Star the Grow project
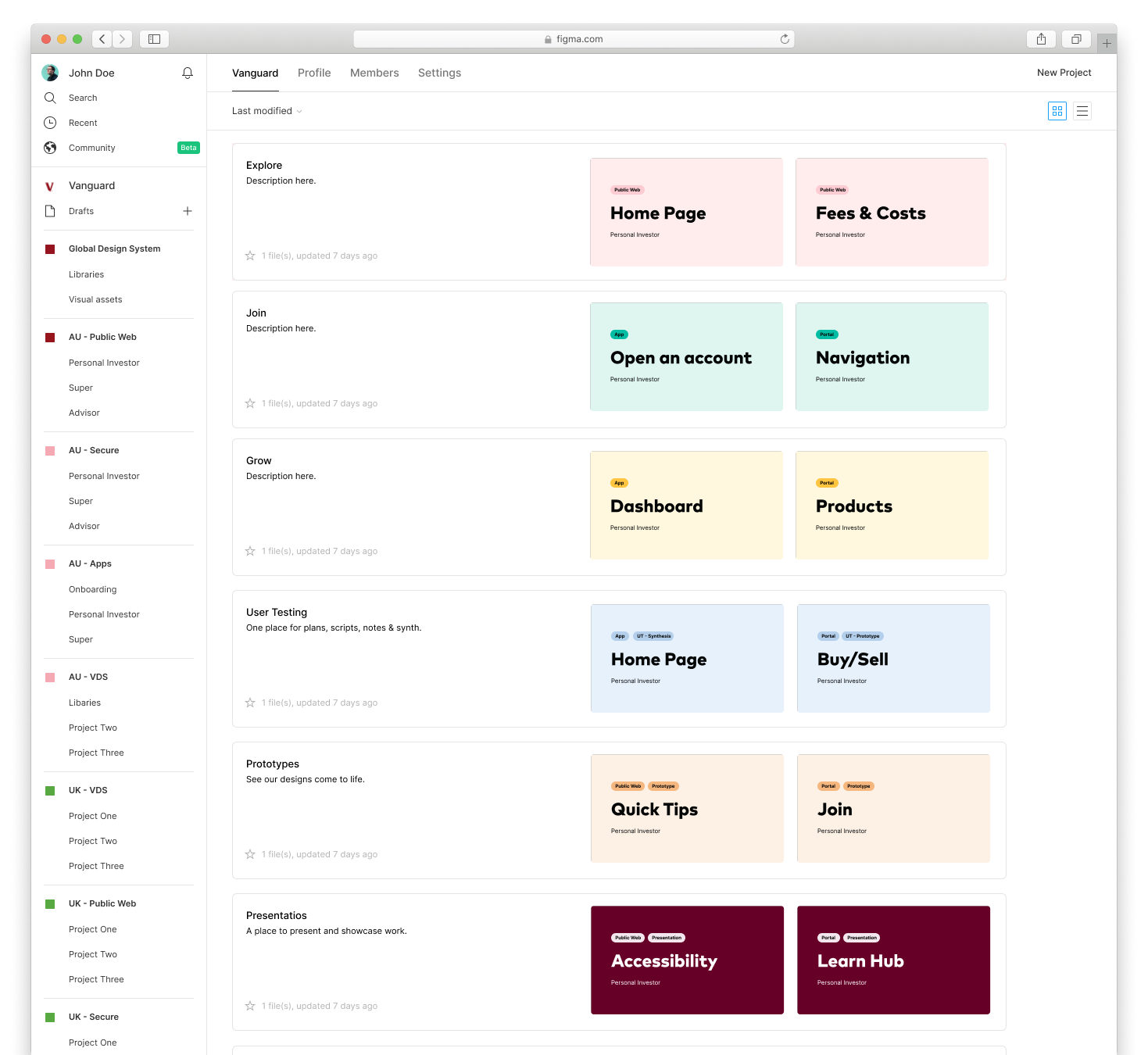This screenshot has width=1148, height=1055. pos(250,551)
